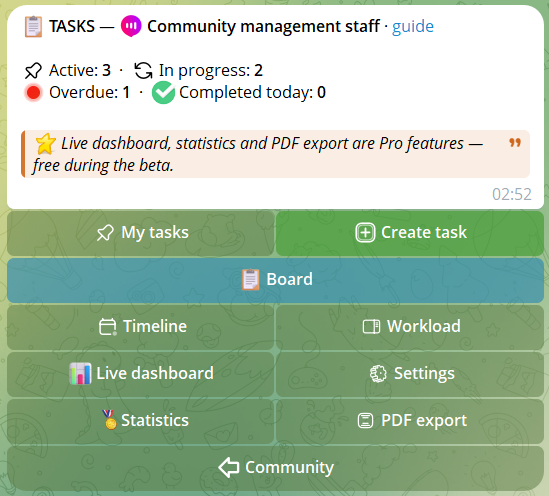Open the Board view

[275, 280]
